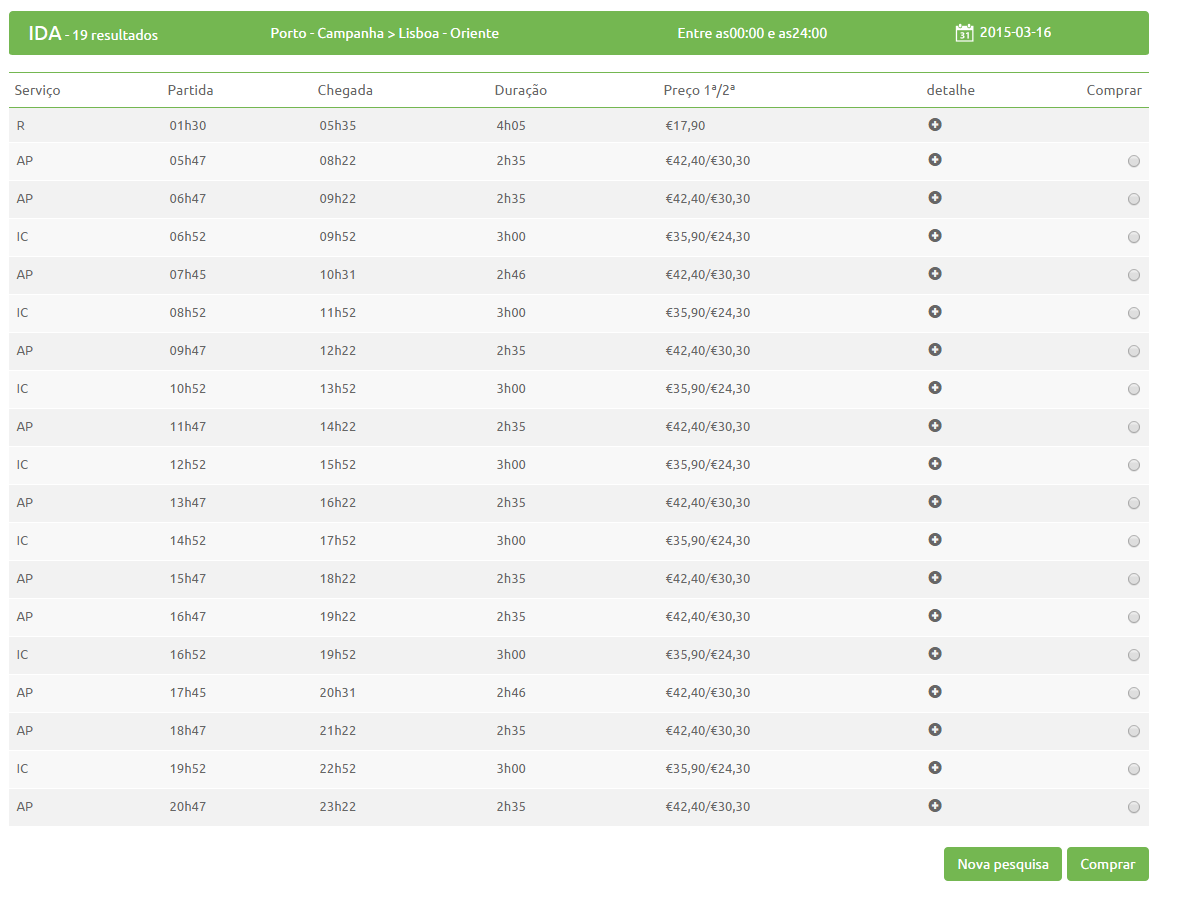The height and width of the screenshot is (899, 1183).
Task: Click the route Porto - Campanha > Lisboa - Oriente
Action: pos(385,33)
